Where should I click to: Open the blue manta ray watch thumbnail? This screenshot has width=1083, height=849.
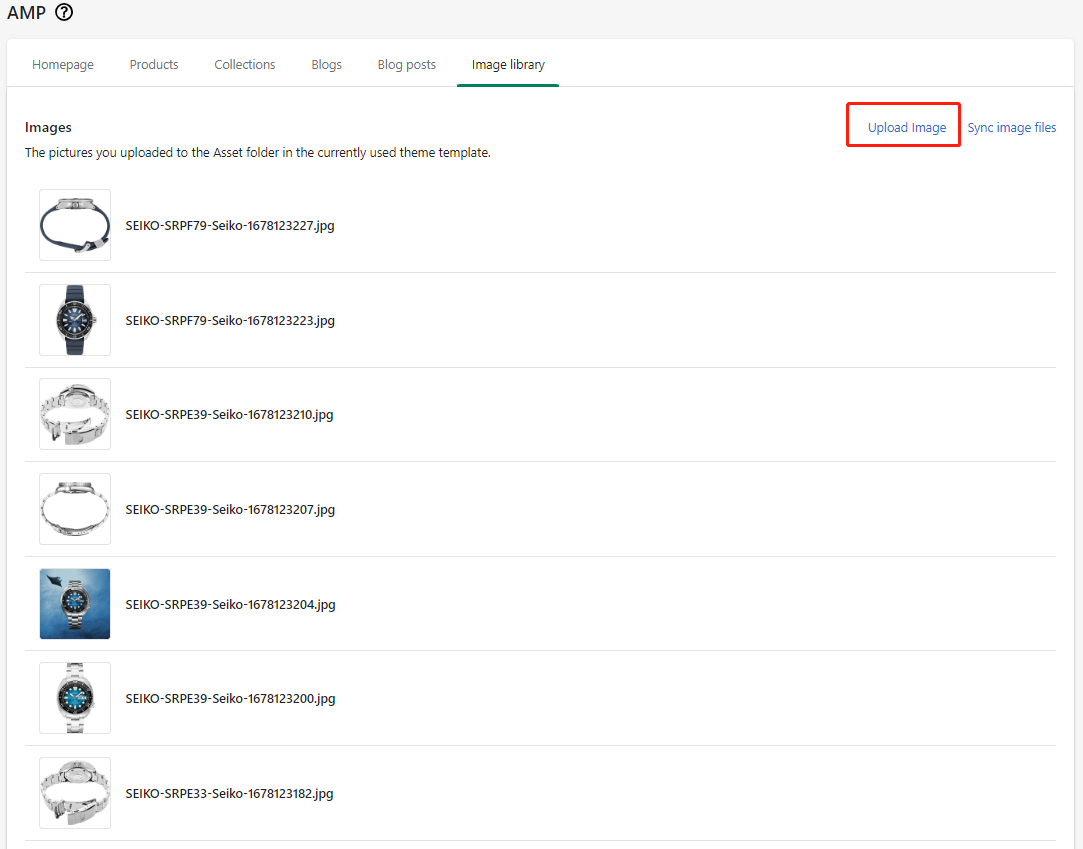point(75,604)
